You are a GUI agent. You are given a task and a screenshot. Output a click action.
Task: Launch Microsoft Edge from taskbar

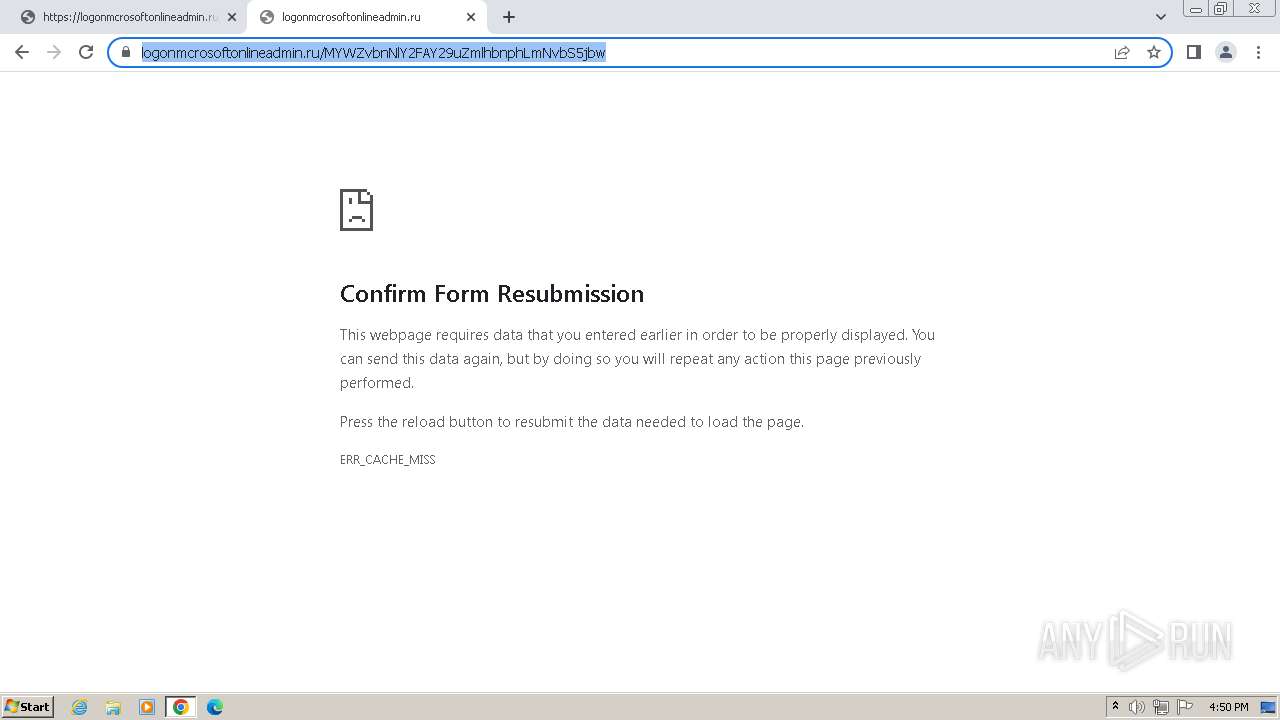[x=215, y=707]
